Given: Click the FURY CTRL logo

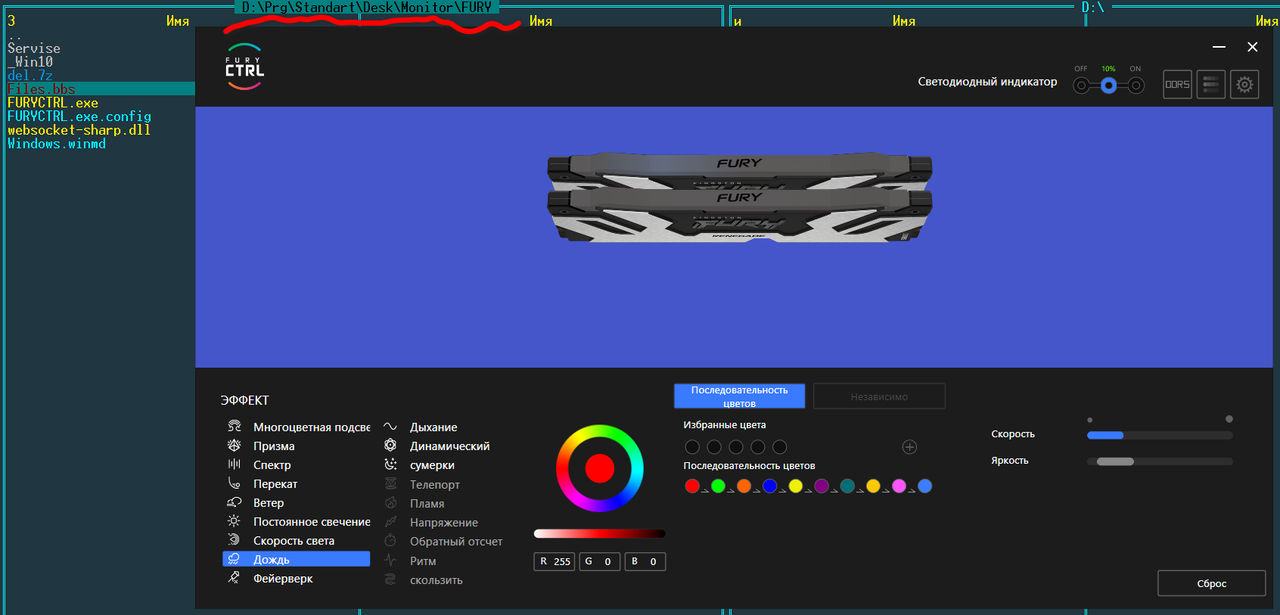Looking at the screenshot, I should point(245,66).
